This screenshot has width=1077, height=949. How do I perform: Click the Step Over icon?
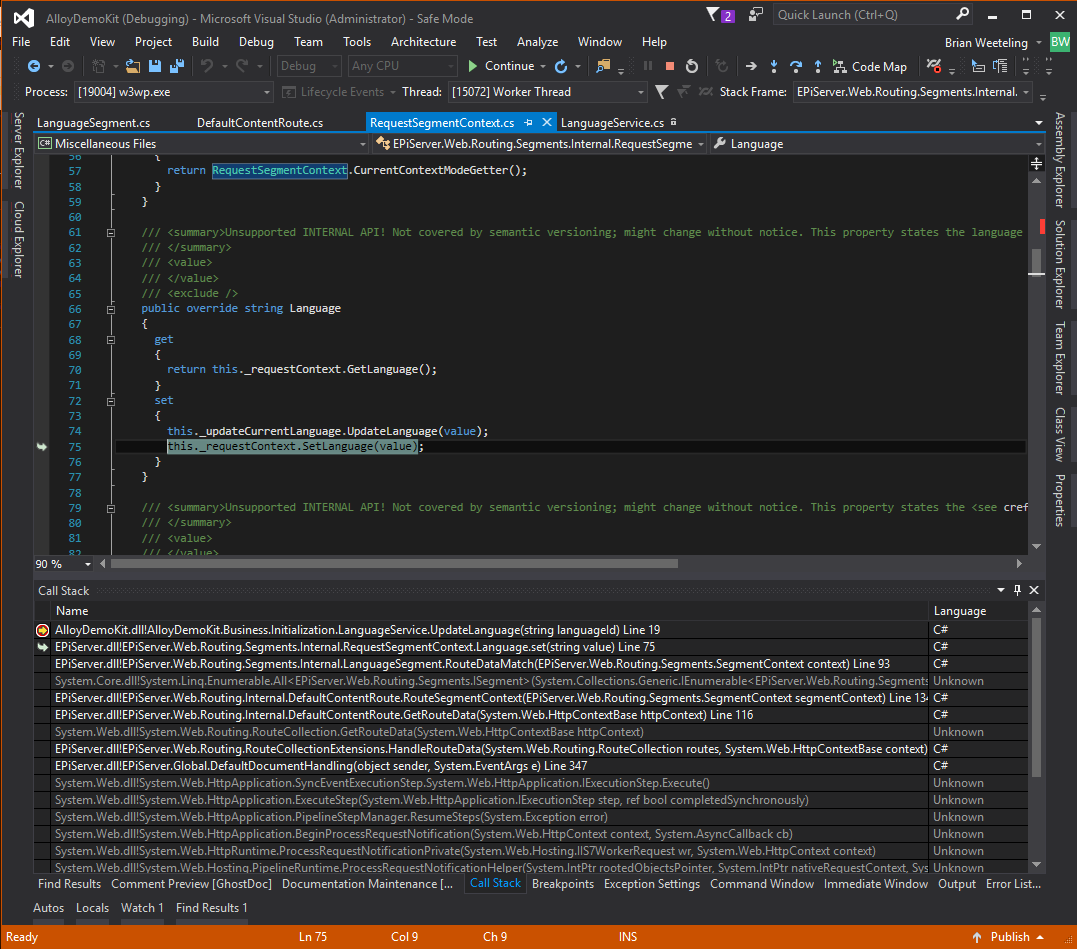[x=796, y=66]
